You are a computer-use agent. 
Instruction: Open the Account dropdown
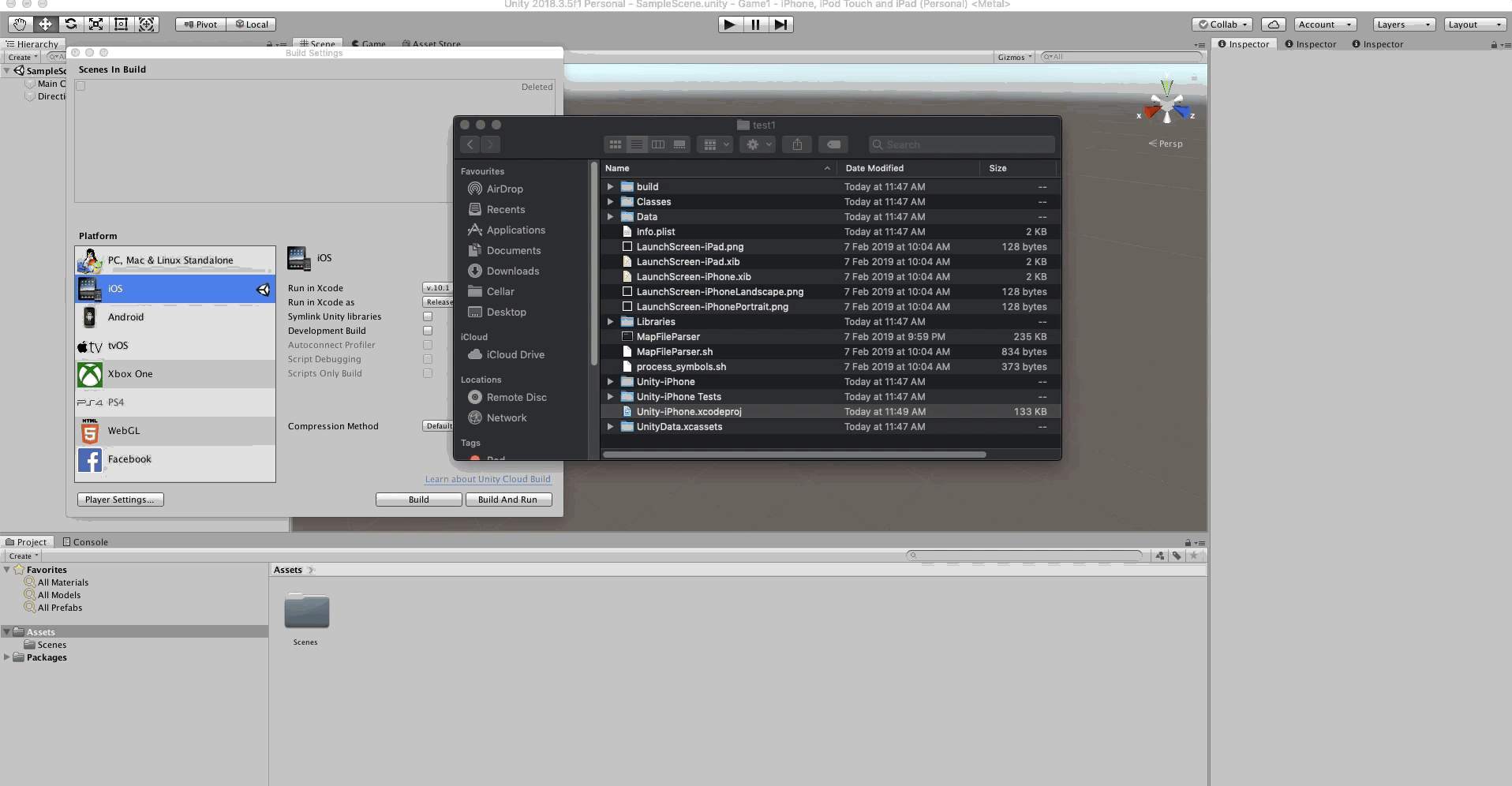click(1324, 24)
